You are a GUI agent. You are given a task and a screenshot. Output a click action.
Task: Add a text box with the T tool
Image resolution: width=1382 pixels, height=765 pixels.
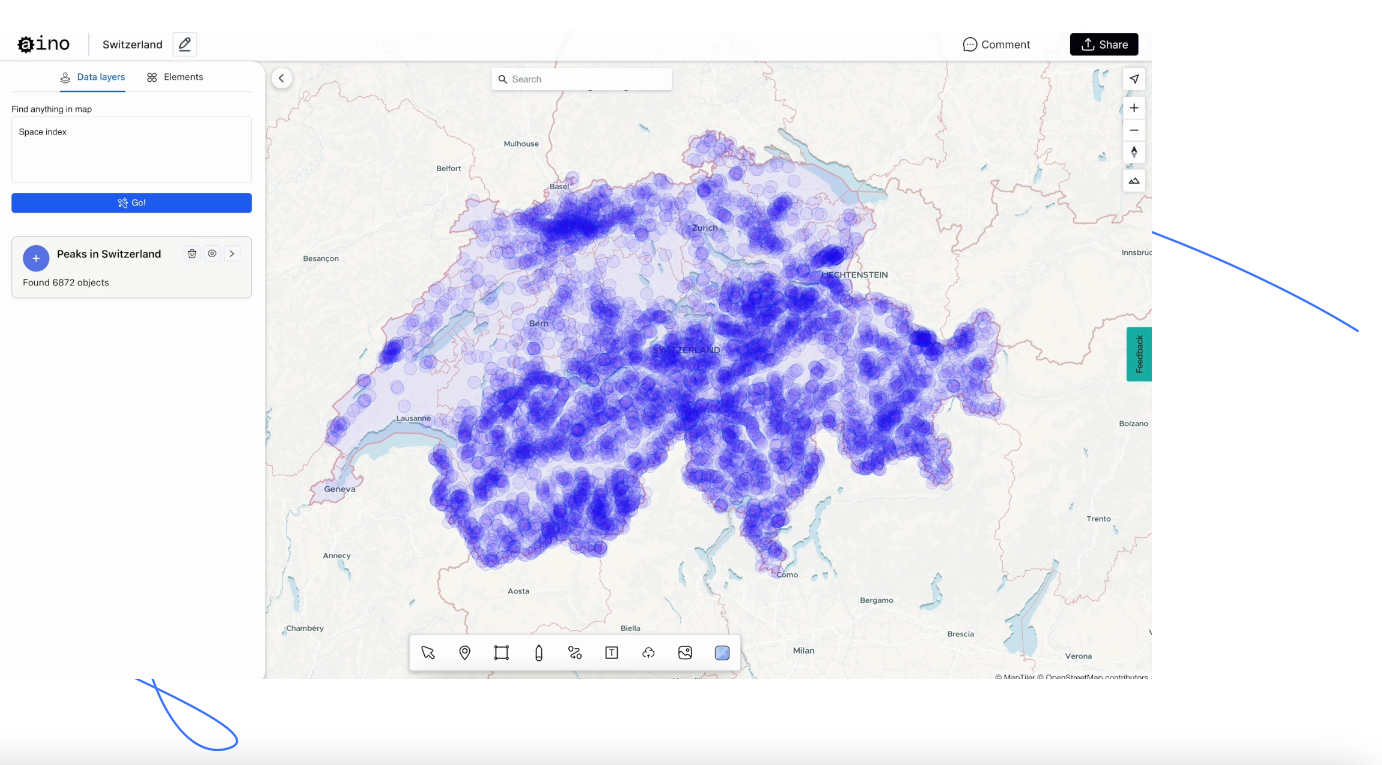pyautogui.click(x=612, y=653)
